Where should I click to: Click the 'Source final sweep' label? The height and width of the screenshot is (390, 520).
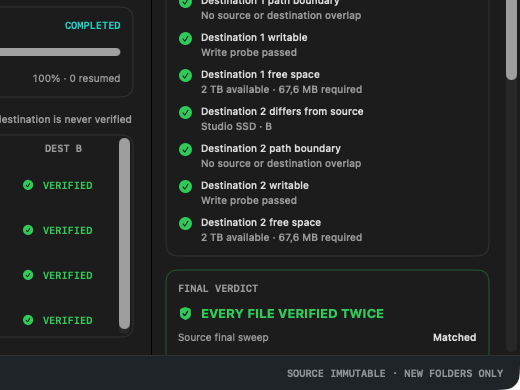(223, 337)
